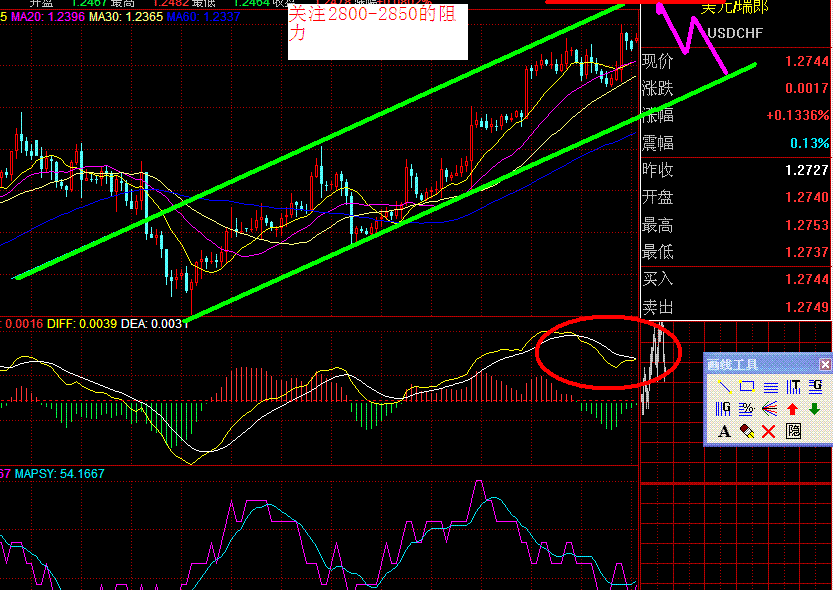
Task: Click the 涨幅 value +0.1336%
Action: pyautogui.click(x=797, y=115)
